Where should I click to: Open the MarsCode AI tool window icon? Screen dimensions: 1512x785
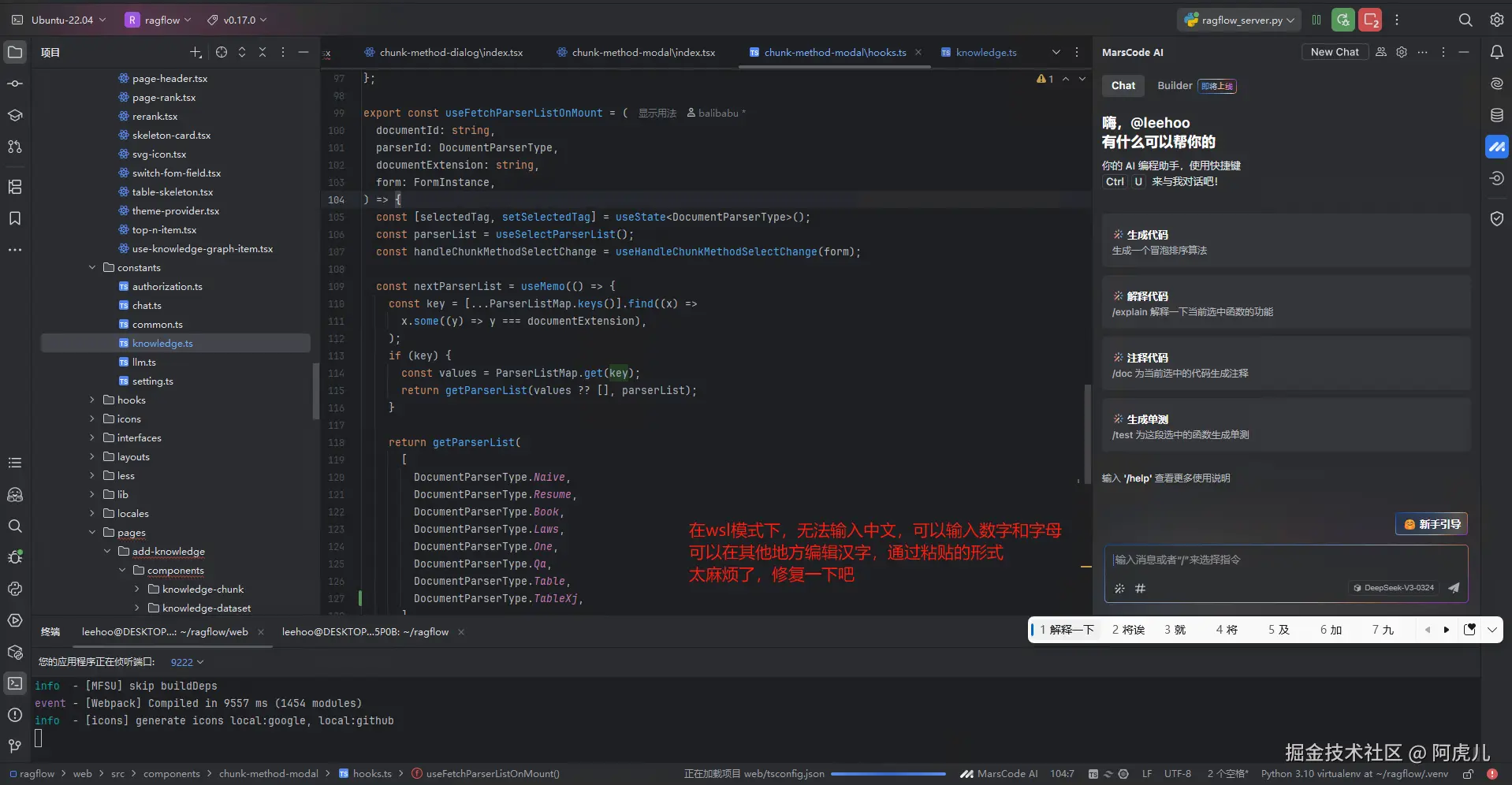click(1496, 147)
